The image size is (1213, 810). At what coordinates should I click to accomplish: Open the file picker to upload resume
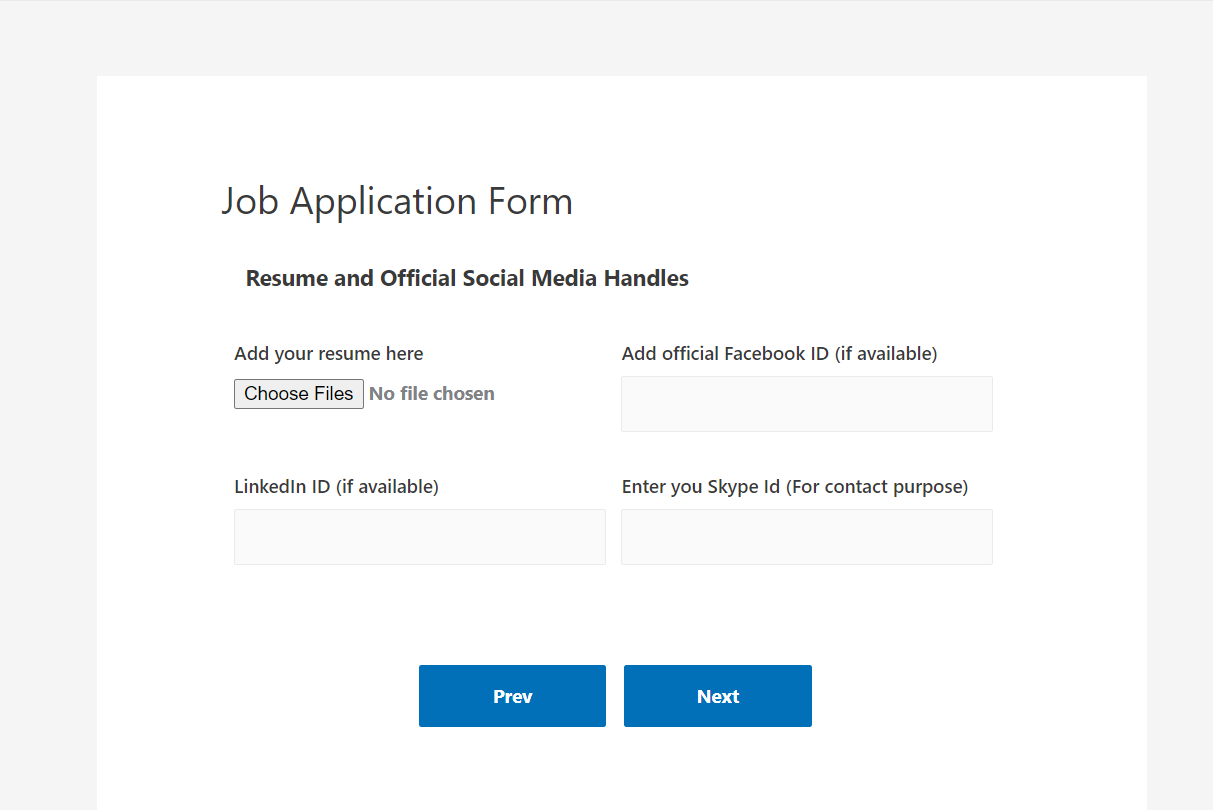[x=299, y=394]
